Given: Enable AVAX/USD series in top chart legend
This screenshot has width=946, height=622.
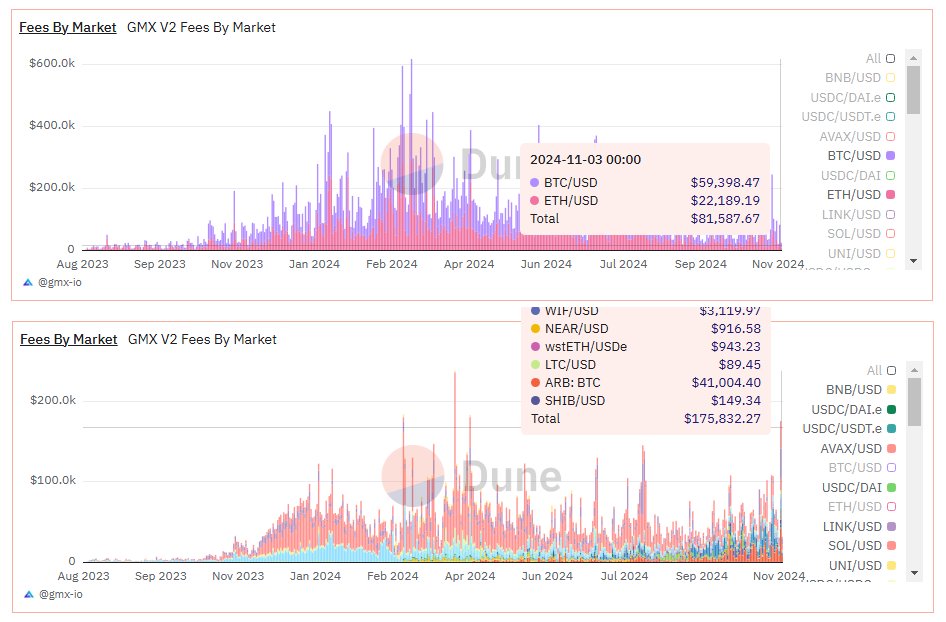Looking at the screenshot, I should 857,136.
